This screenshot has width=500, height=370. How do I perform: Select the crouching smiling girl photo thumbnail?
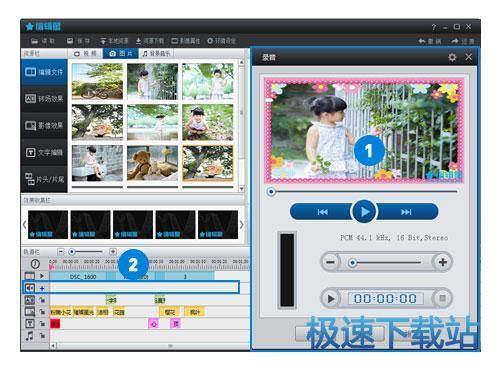click(208, 122)
